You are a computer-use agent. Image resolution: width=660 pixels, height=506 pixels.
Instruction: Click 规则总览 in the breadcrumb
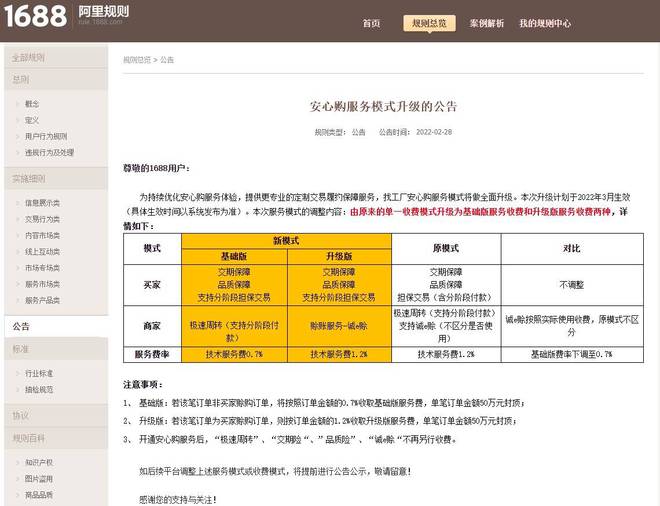pyautogui.click(x=137, y=60)
